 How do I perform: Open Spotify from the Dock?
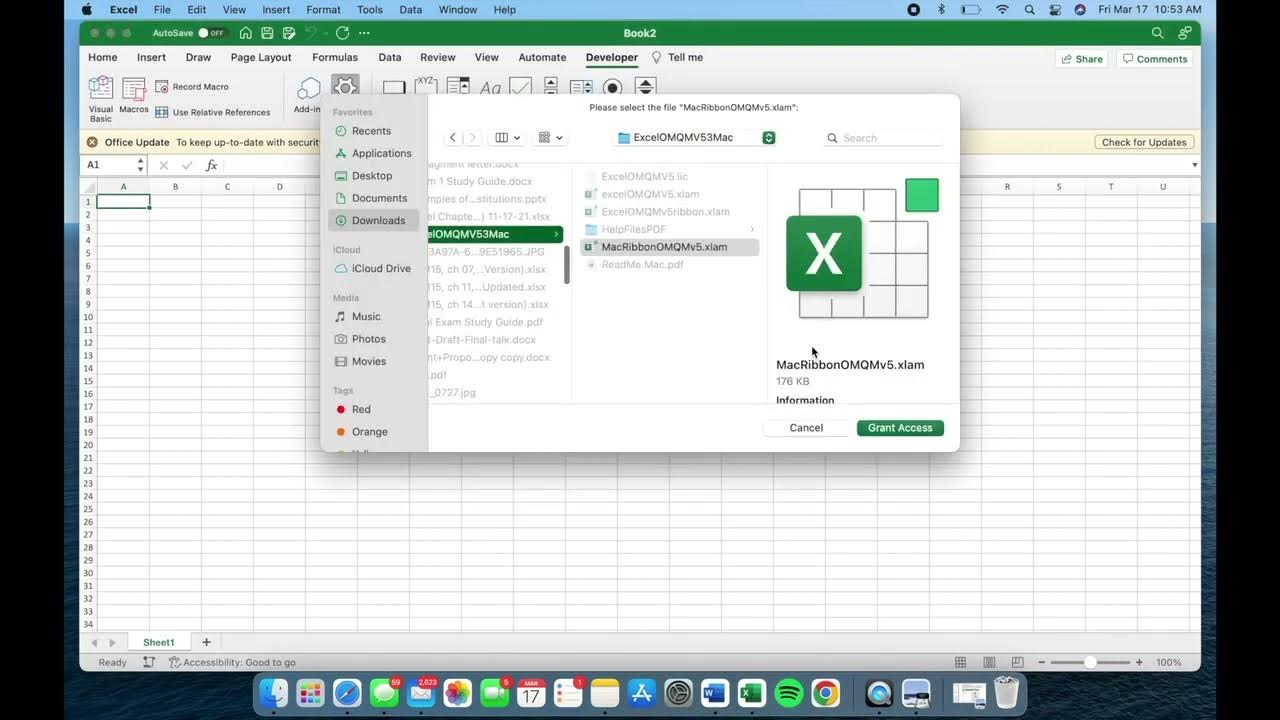[x=789, y=692]
